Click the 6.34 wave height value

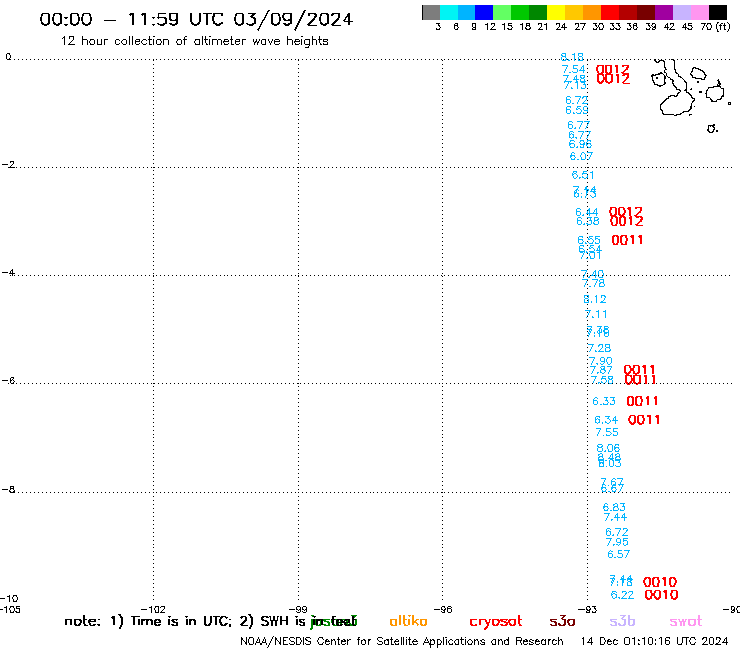tap(606, 420)
